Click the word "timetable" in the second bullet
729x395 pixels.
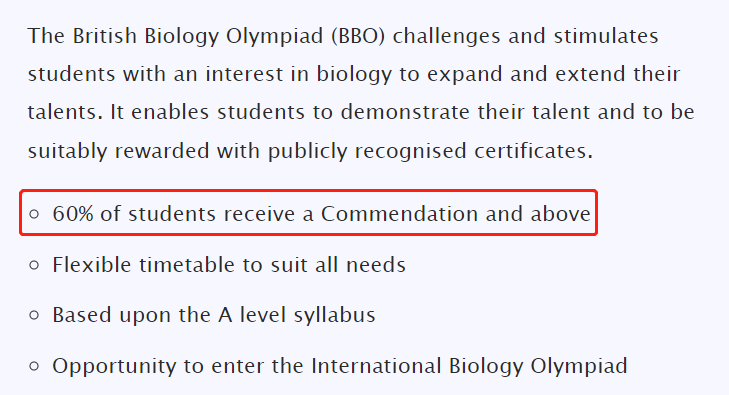click(x=187, y=265)
